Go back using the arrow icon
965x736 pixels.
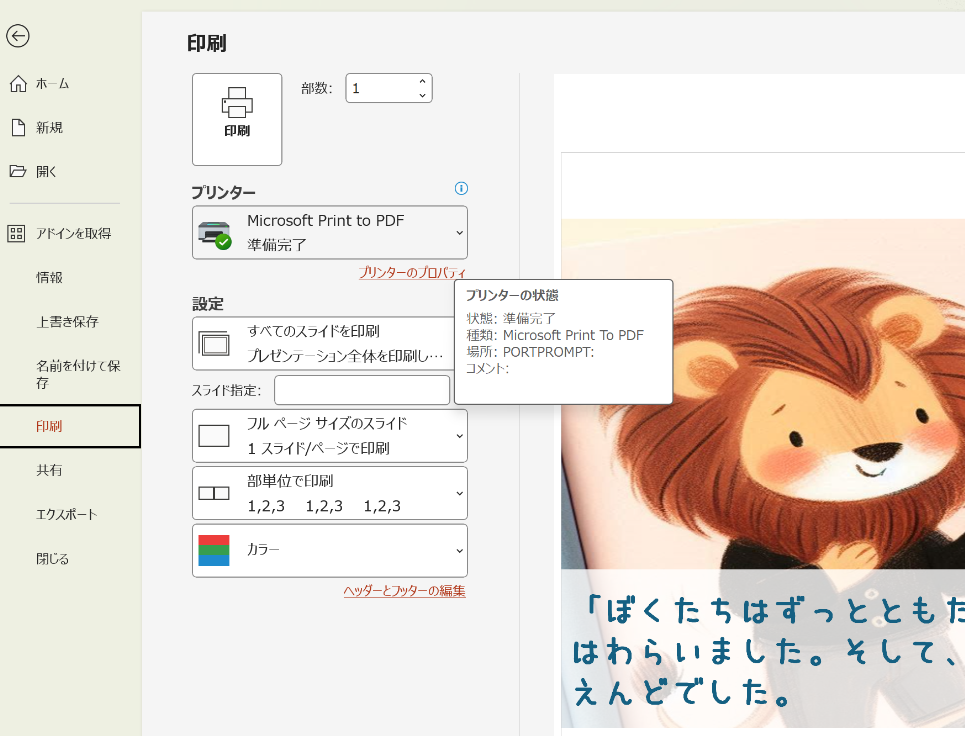(18, 36)
